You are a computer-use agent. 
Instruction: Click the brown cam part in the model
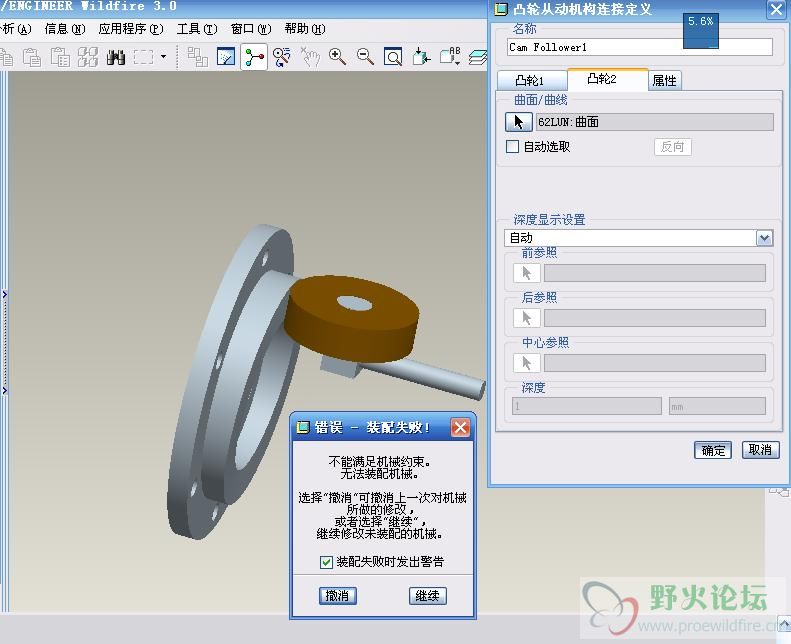pos(352,320)
